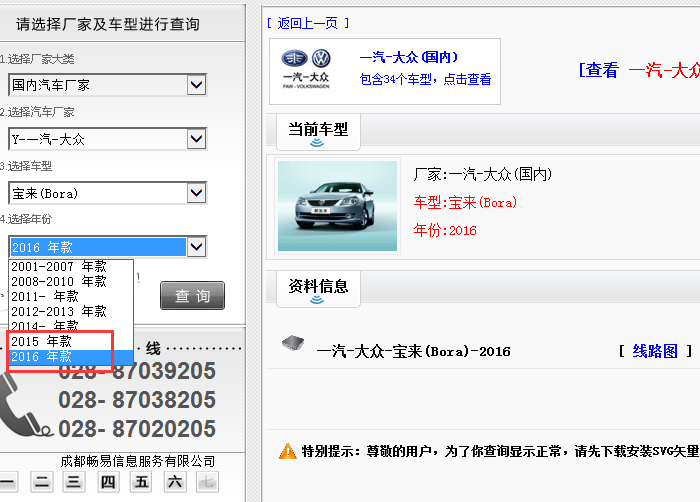Click the warning triangle icon
This screenshot has height=502, width=700.
[x=288, y=451]
